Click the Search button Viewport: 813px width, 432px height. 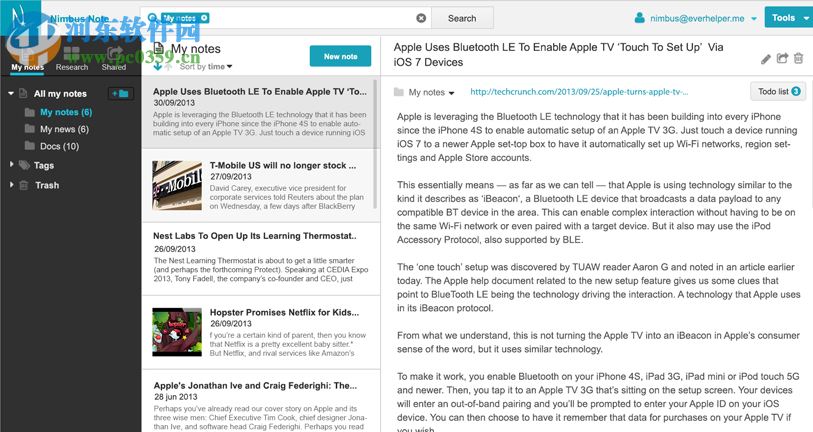(x=462, y=18)
